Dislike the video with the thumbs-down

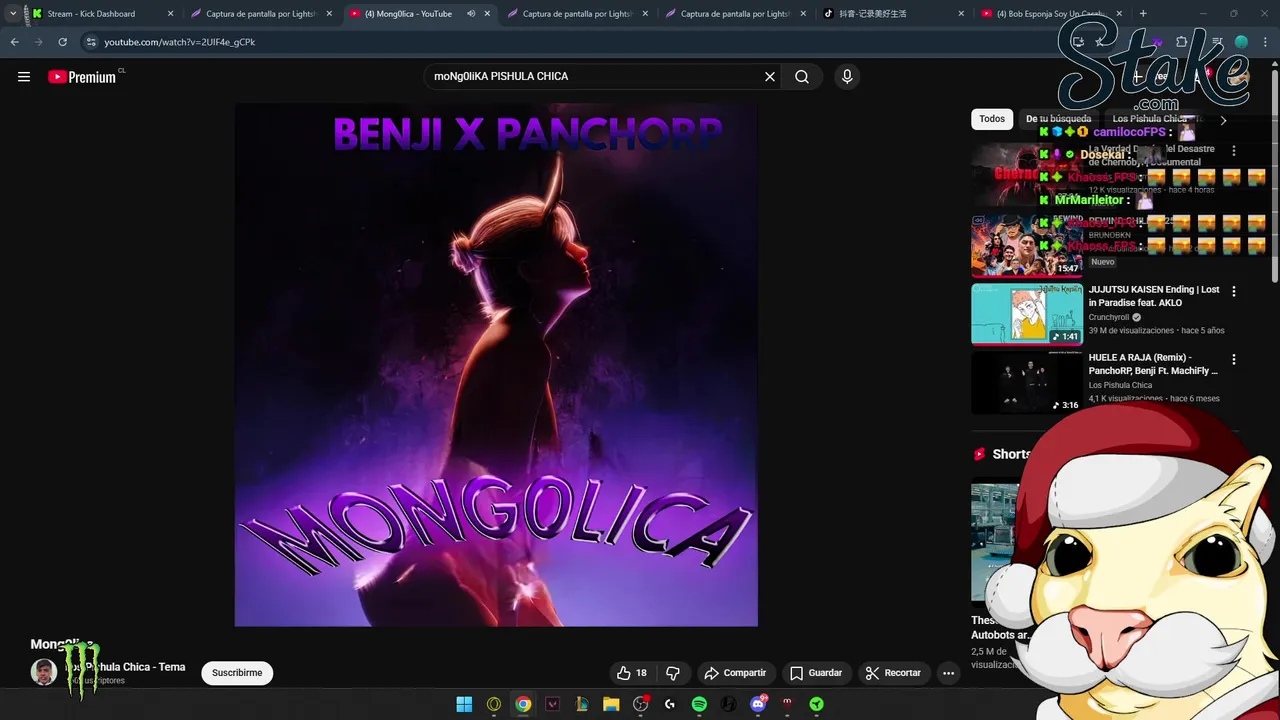[673, 673]
